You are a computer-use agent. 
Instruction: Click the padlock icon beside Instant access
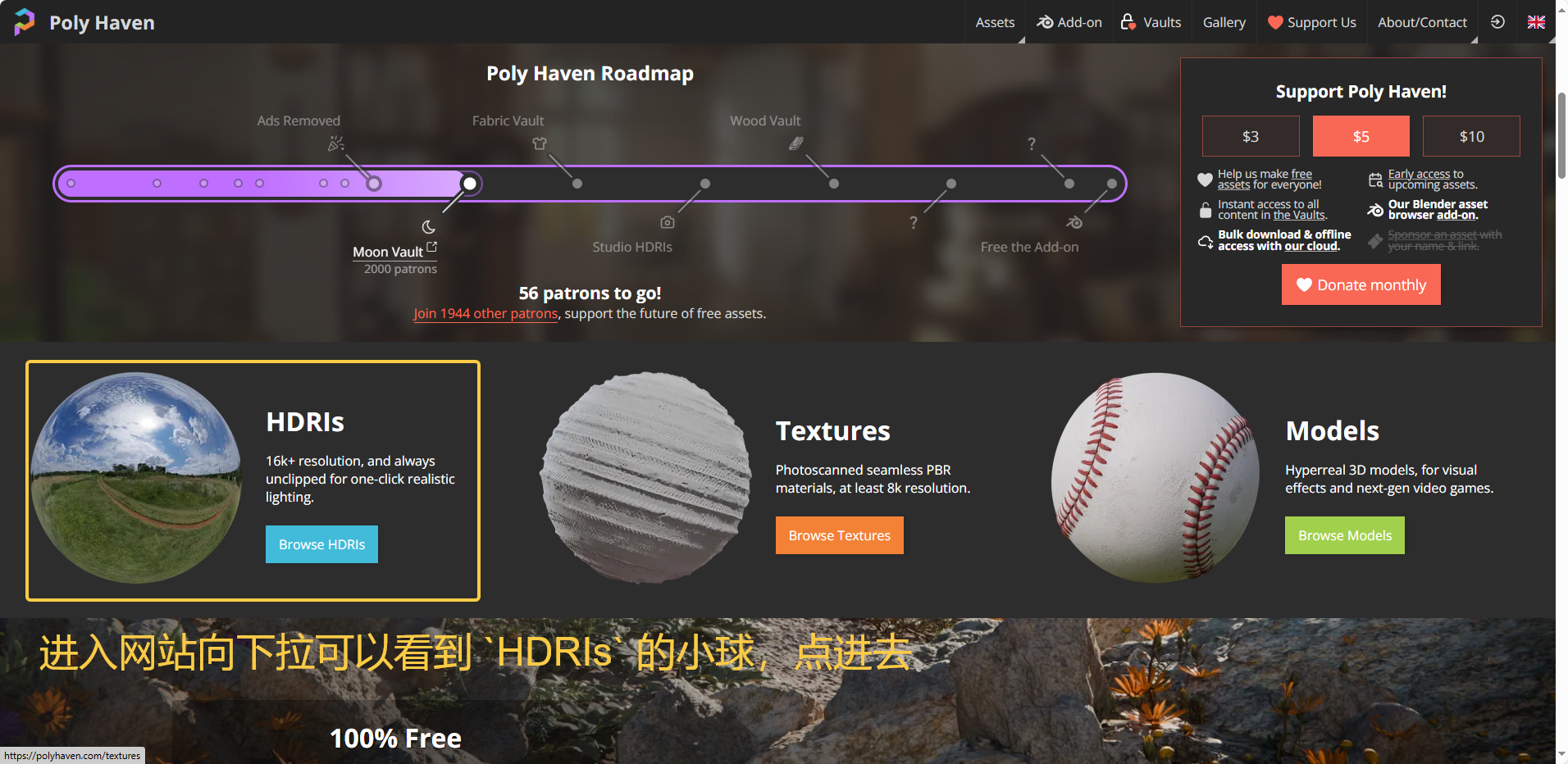[x=1205, y=210]
